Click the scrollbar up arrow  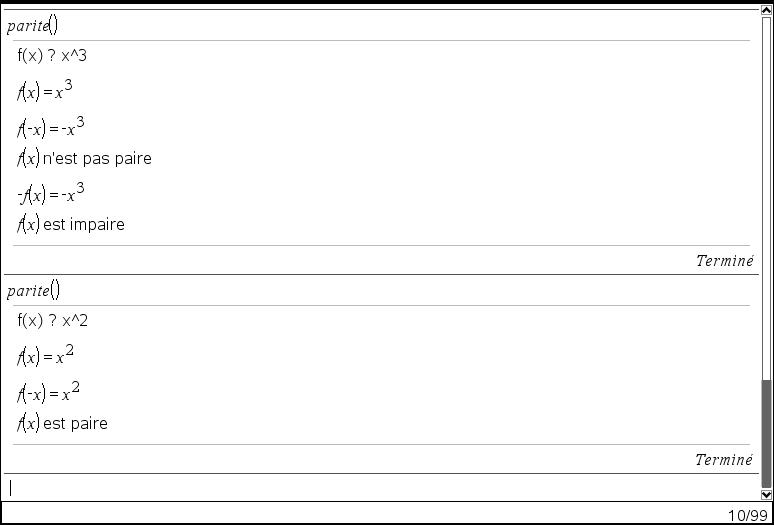point(766,9)
